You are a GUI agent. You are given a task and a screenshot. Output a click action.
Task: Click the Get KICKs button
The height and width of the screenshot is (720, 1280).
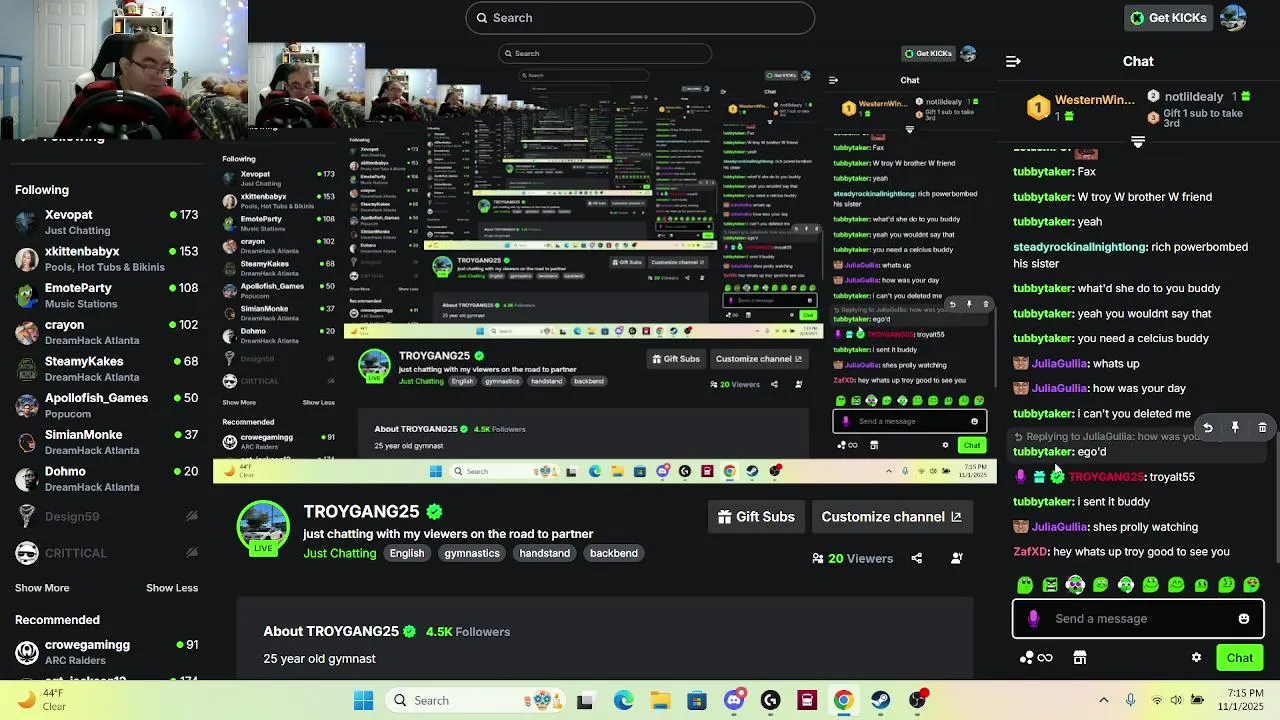click(x=1169, y=18)
